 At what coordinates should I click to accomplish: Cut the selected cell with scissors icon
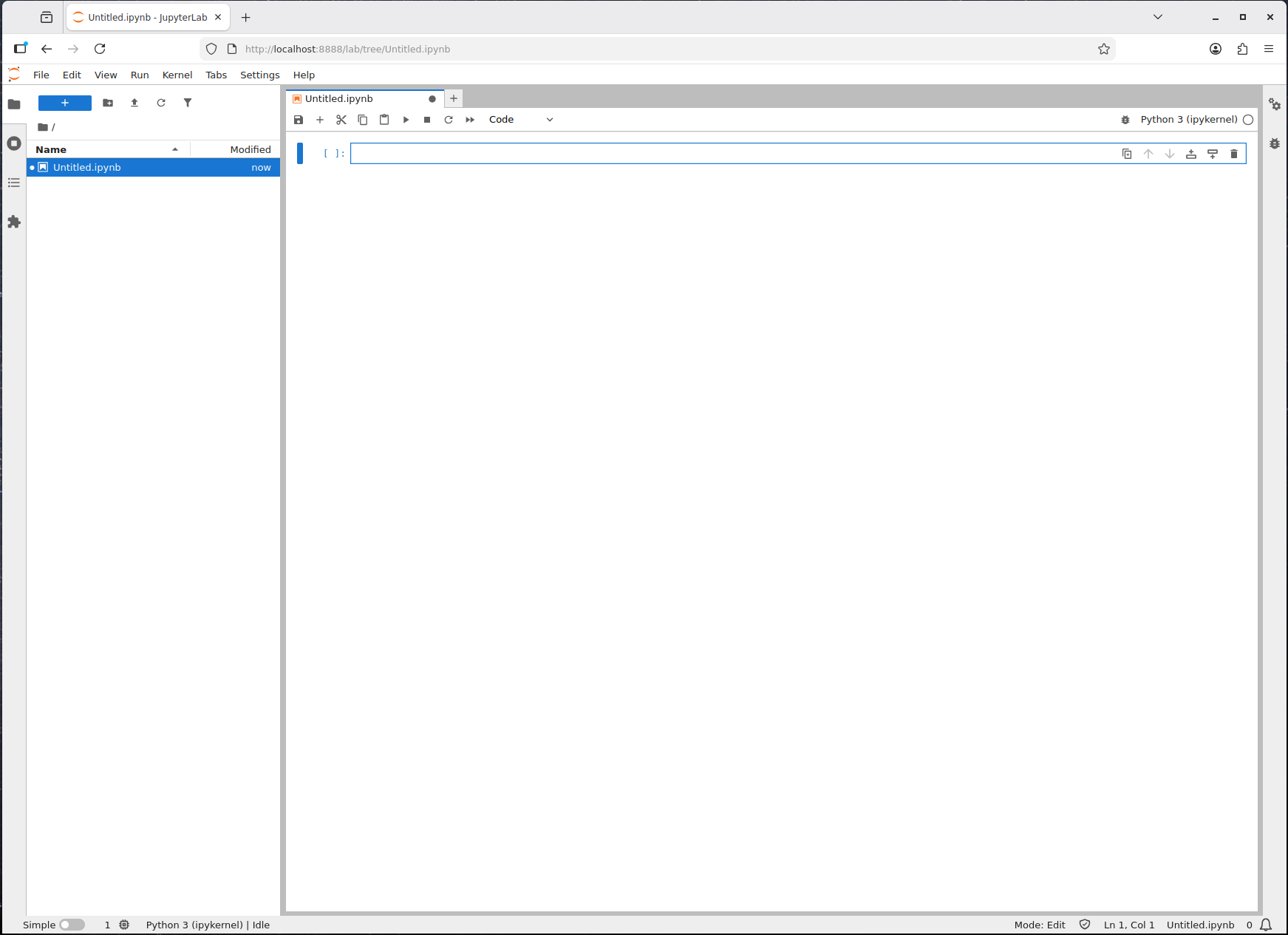pos(341,120)
